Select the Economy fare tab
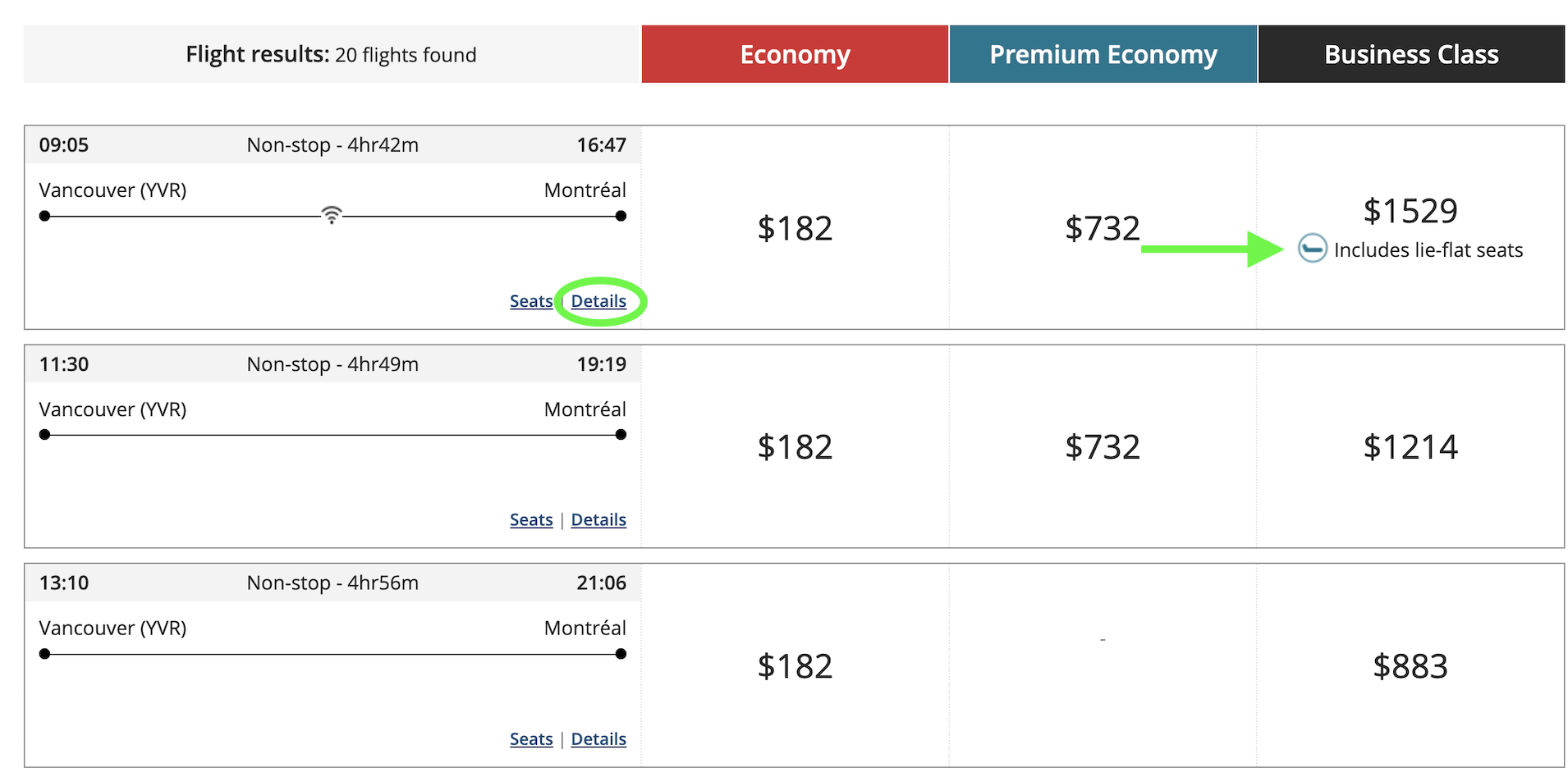 795,54
